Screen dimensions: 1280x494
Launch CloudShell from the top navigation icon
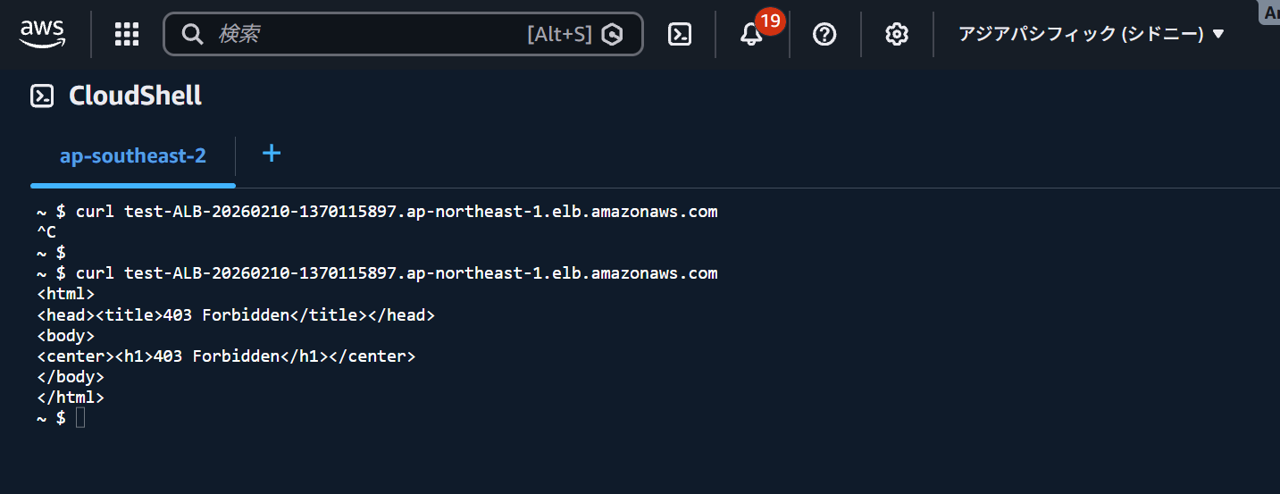point(680,34)
